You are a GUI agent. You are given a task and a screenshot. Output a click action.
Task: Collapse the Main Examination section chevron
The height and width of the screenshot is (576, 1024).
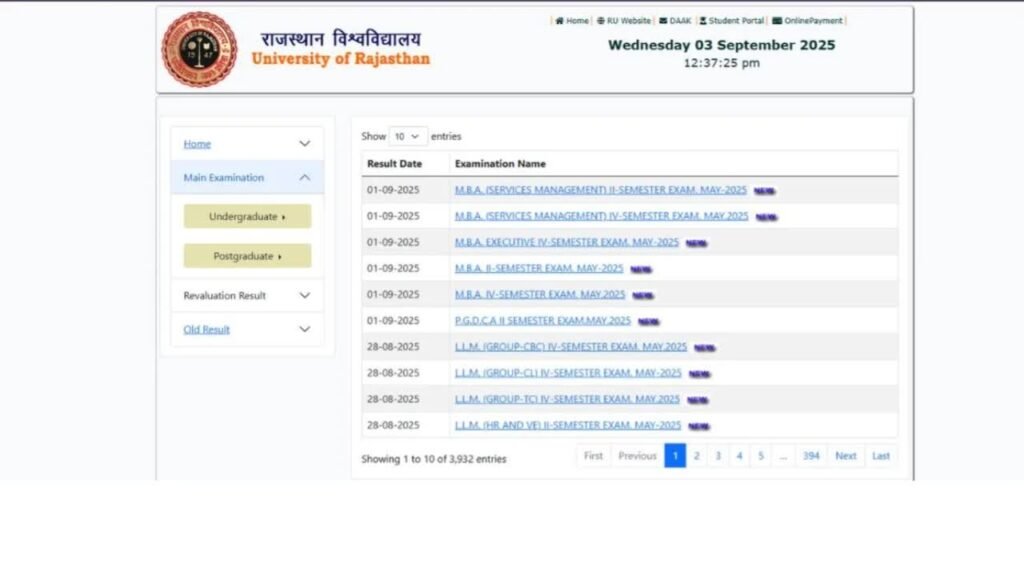click(x=304, y=178)
